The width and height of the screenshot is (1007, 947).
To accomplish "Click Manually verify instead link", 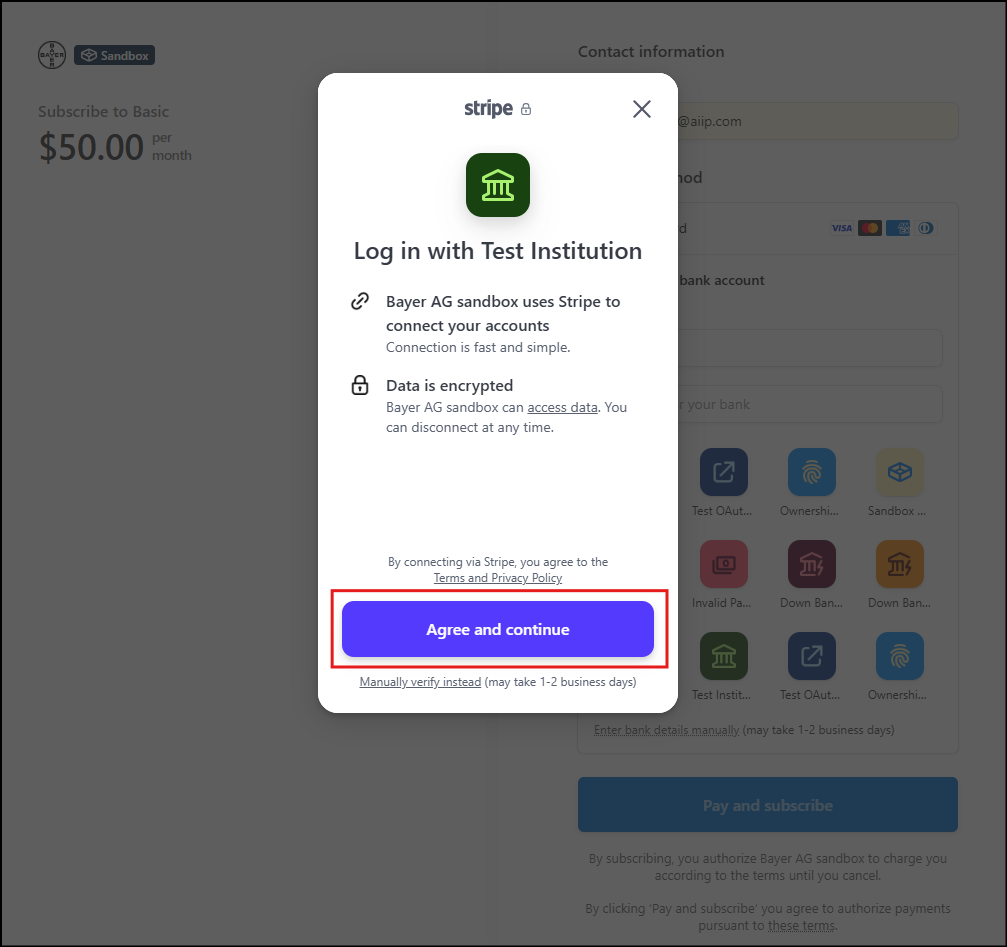I will click(420, 682).
